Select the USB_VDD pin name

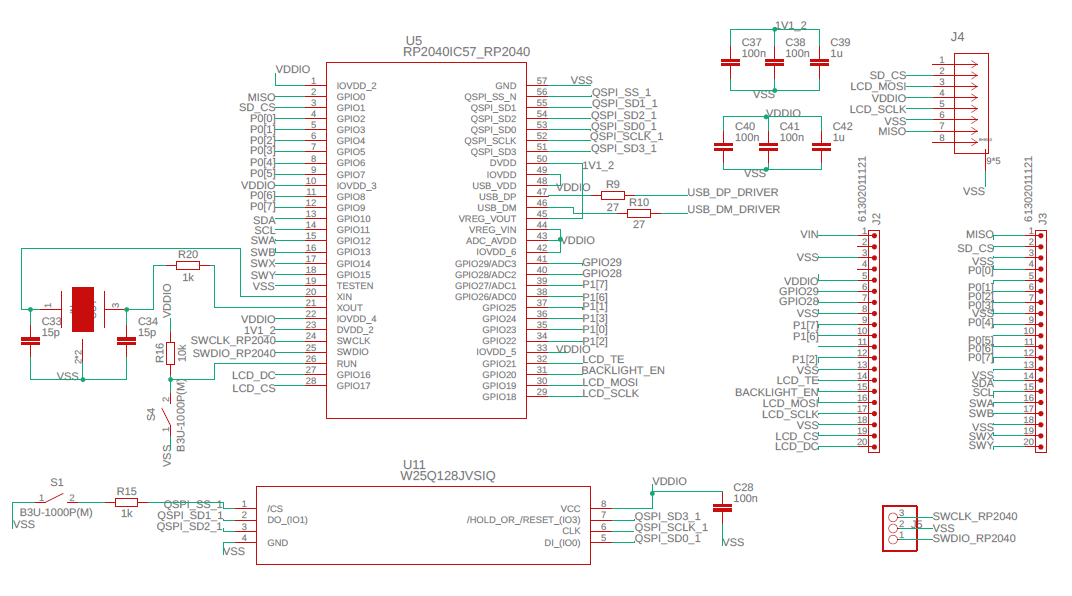pyautogui.click(x=494, y=186)
